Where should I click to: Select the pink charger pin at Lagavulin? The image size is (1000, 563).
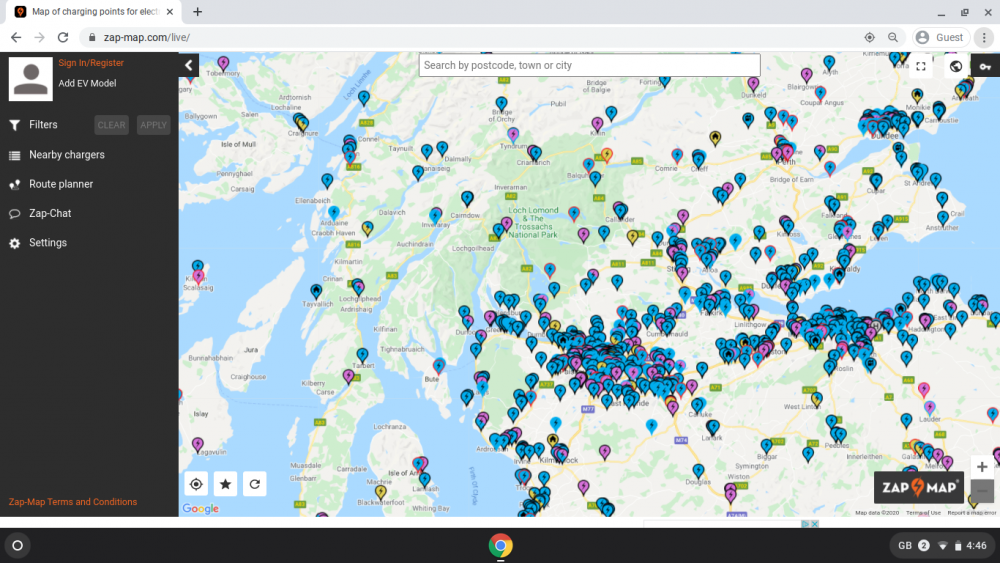198,444
